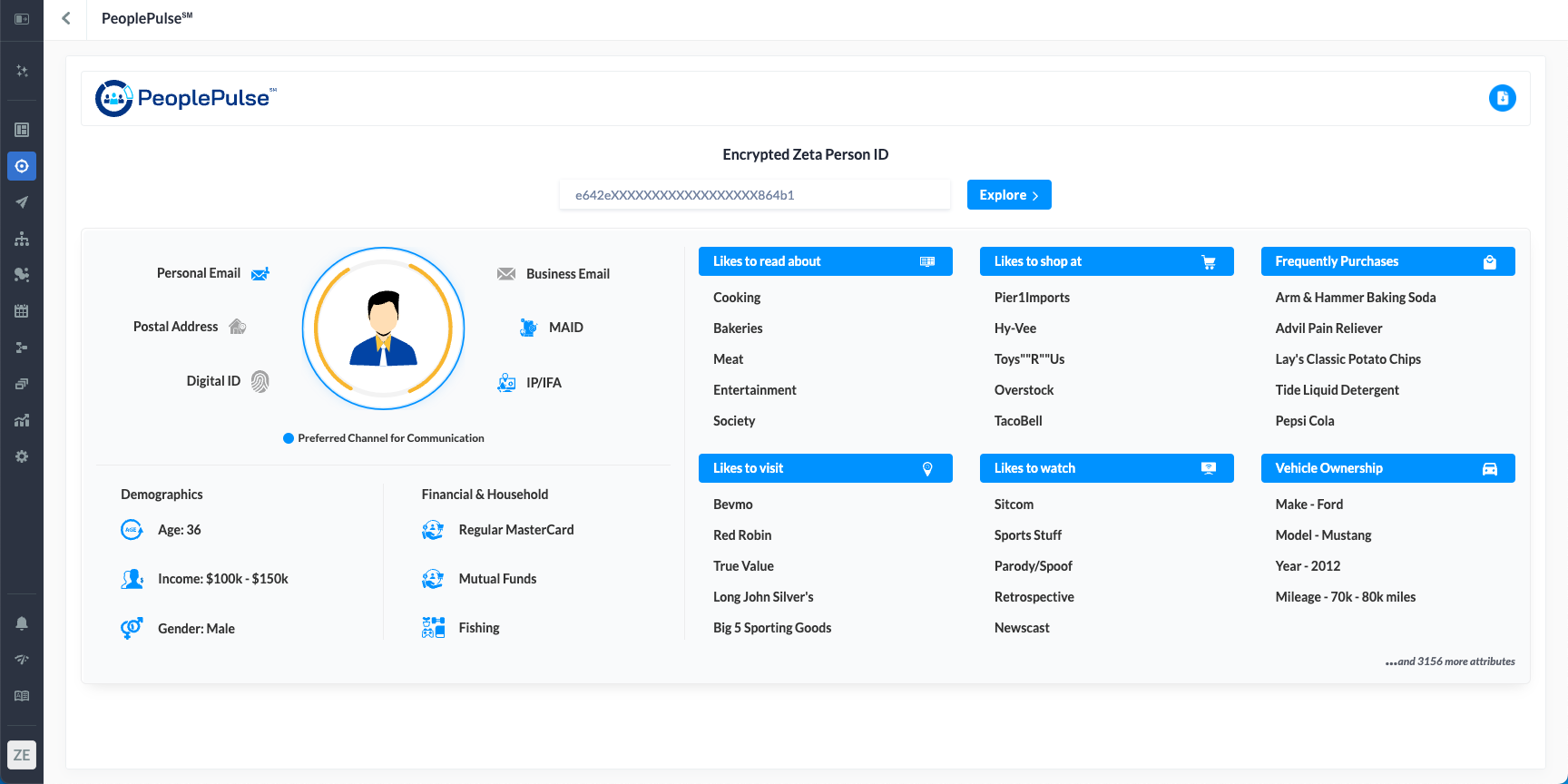Click the paper plane icon in sidebar
The width and height of the screenshot is (1568, 784).
click(x=22, y=202)
